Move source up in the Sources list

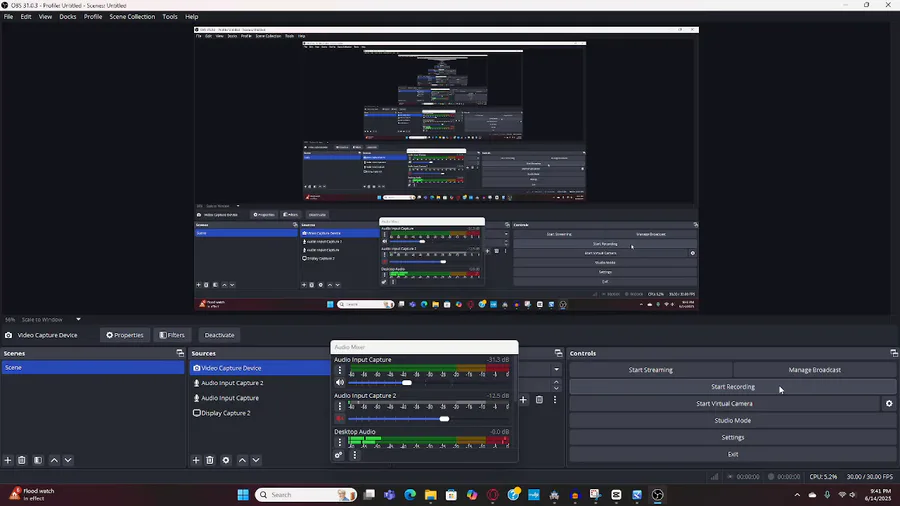tap(242, 460)
